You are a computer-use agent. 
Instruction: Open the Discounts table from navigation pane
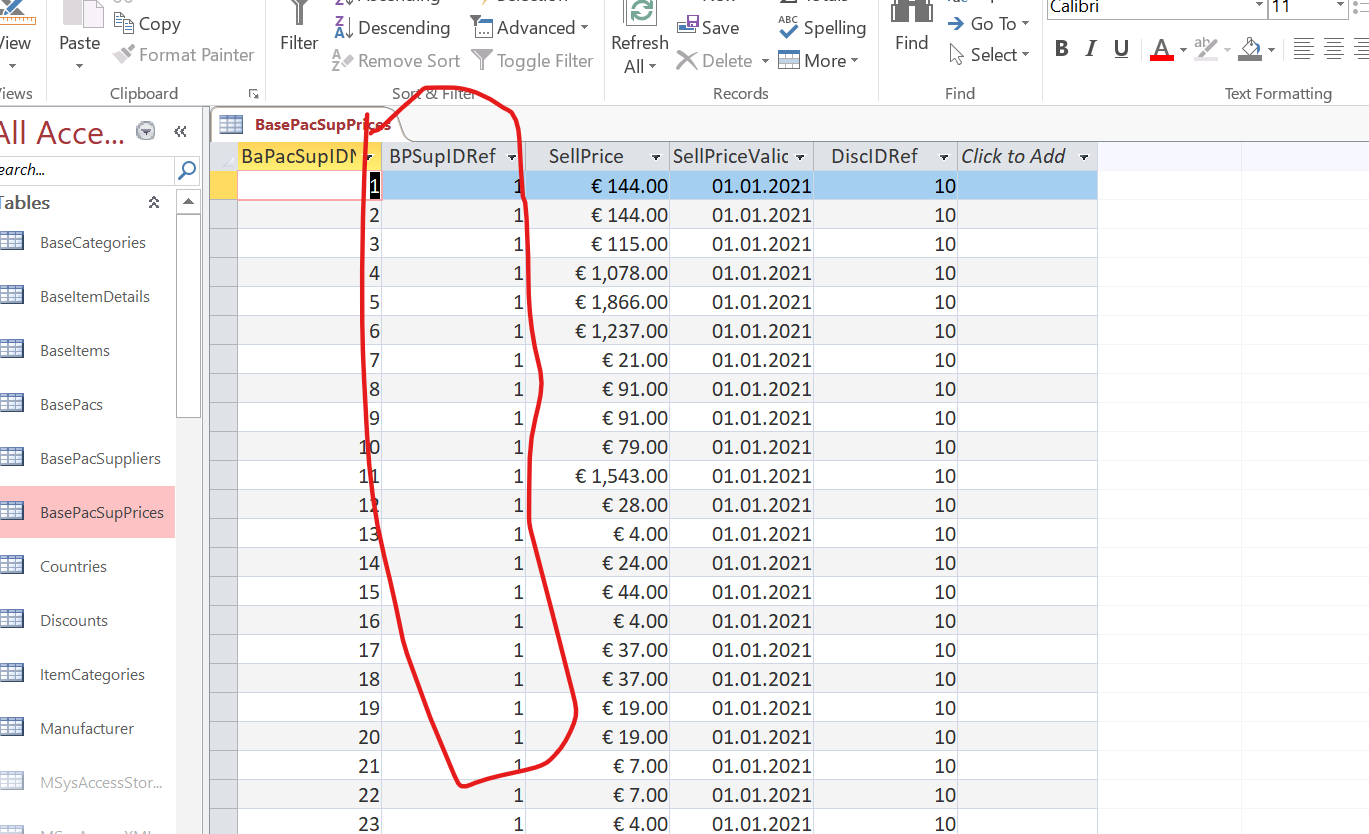point(73,620)
